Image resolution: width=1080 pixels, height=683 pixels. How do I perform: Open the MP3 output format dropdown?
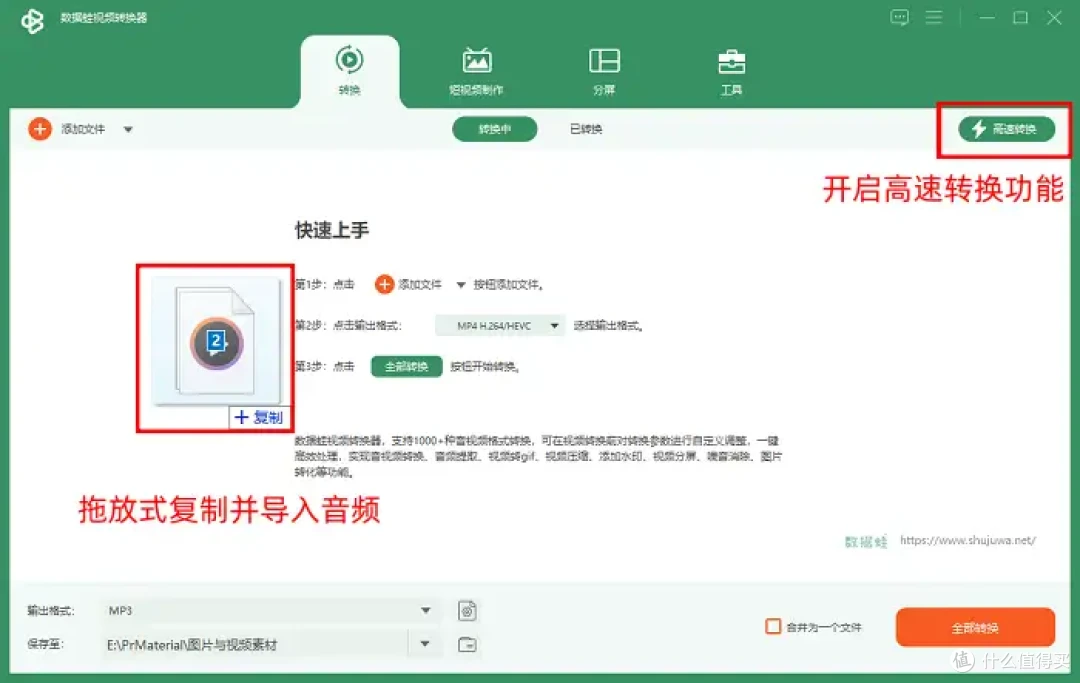pos(270,611)
